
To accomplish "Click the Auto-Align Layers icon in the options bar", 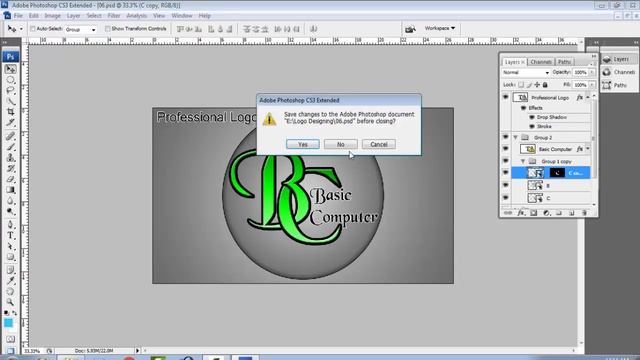I will tap(313, 29).
